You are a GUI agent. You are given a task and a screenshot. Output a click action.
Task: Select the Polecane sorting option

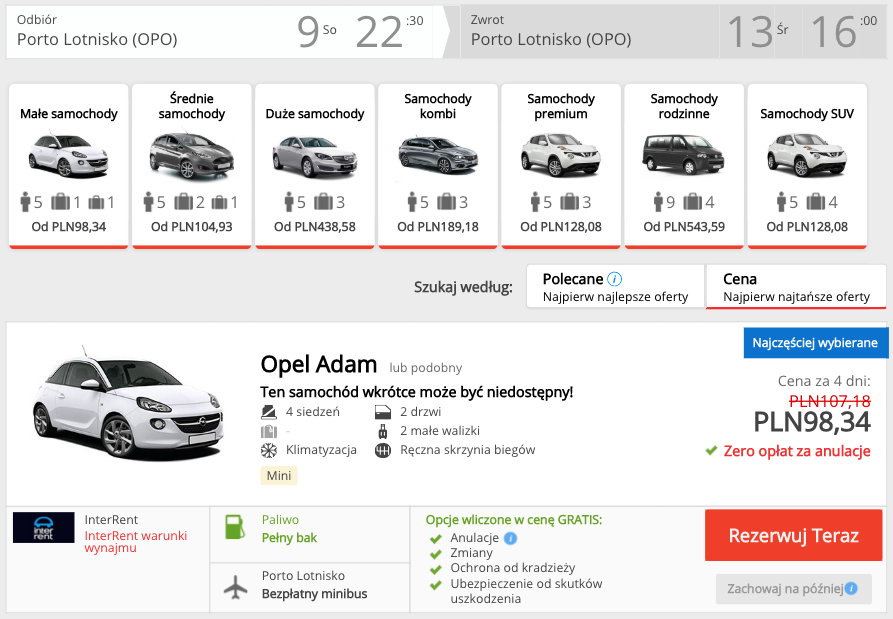[615, 287]
